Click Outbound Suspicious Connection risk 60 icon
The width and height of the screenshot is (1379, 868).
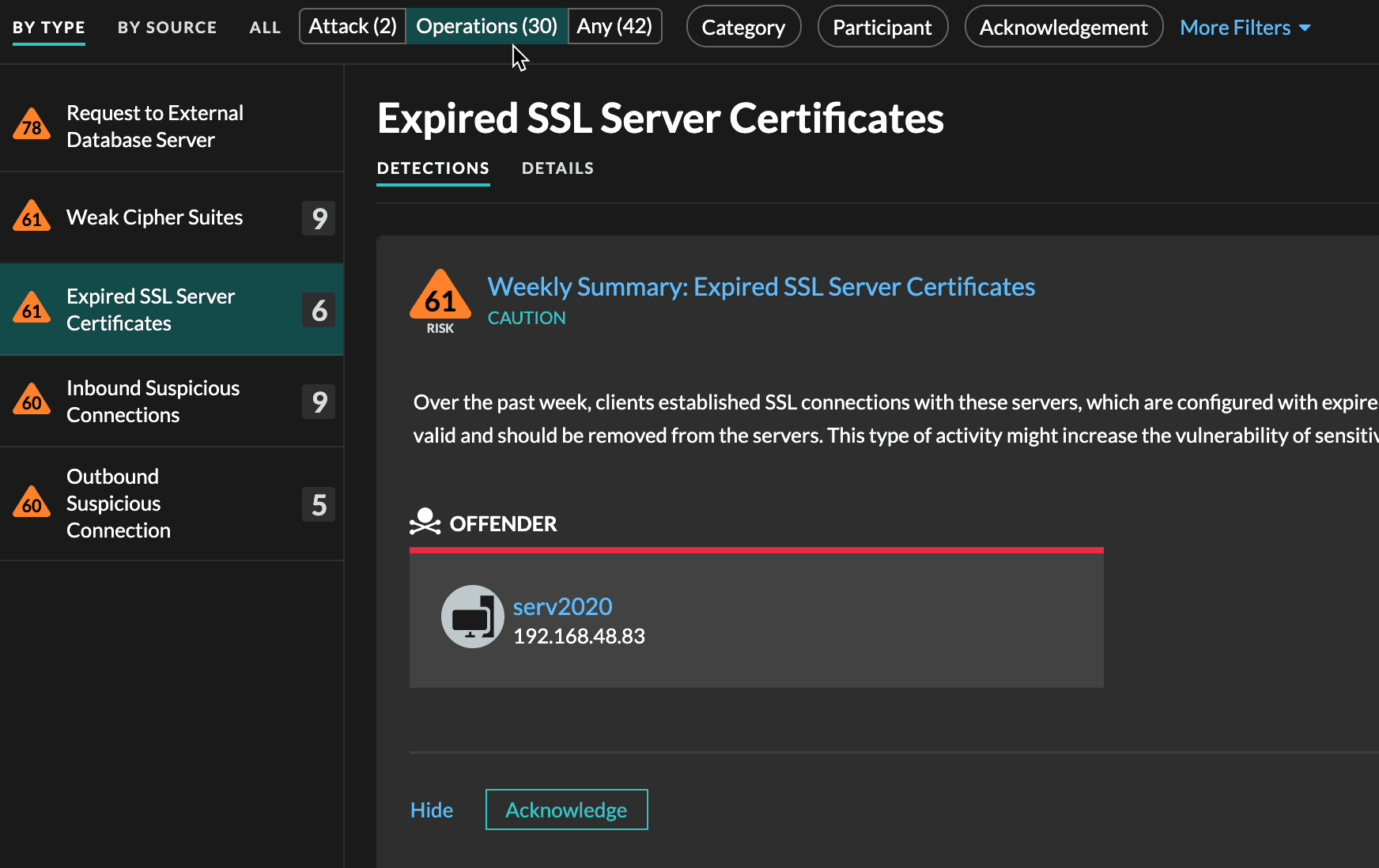[32, 503]
